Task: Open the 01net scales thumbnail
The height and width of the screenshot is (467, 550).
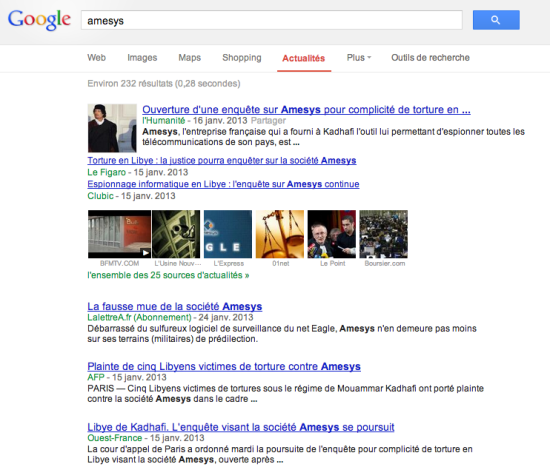Action: (x=280, y=234)
